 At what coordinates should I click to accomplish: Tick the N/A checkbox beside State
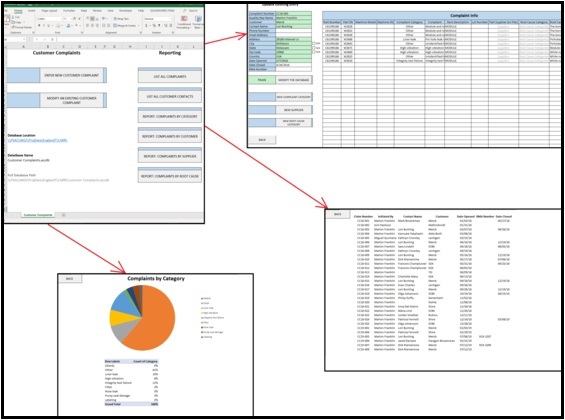[x=313, y=48]
